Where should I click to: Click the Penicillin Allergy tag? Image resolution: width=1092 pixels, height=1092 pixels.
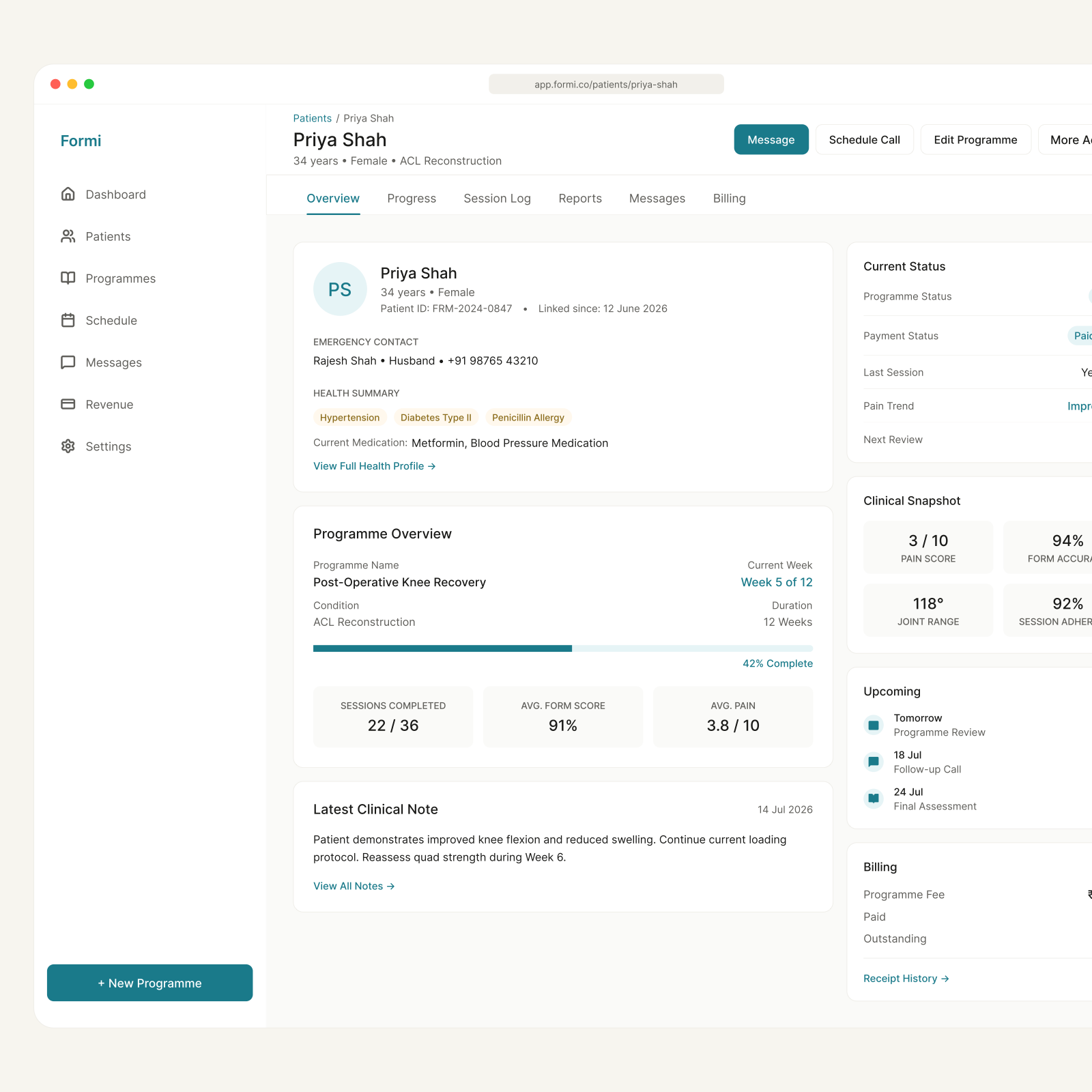528,418
